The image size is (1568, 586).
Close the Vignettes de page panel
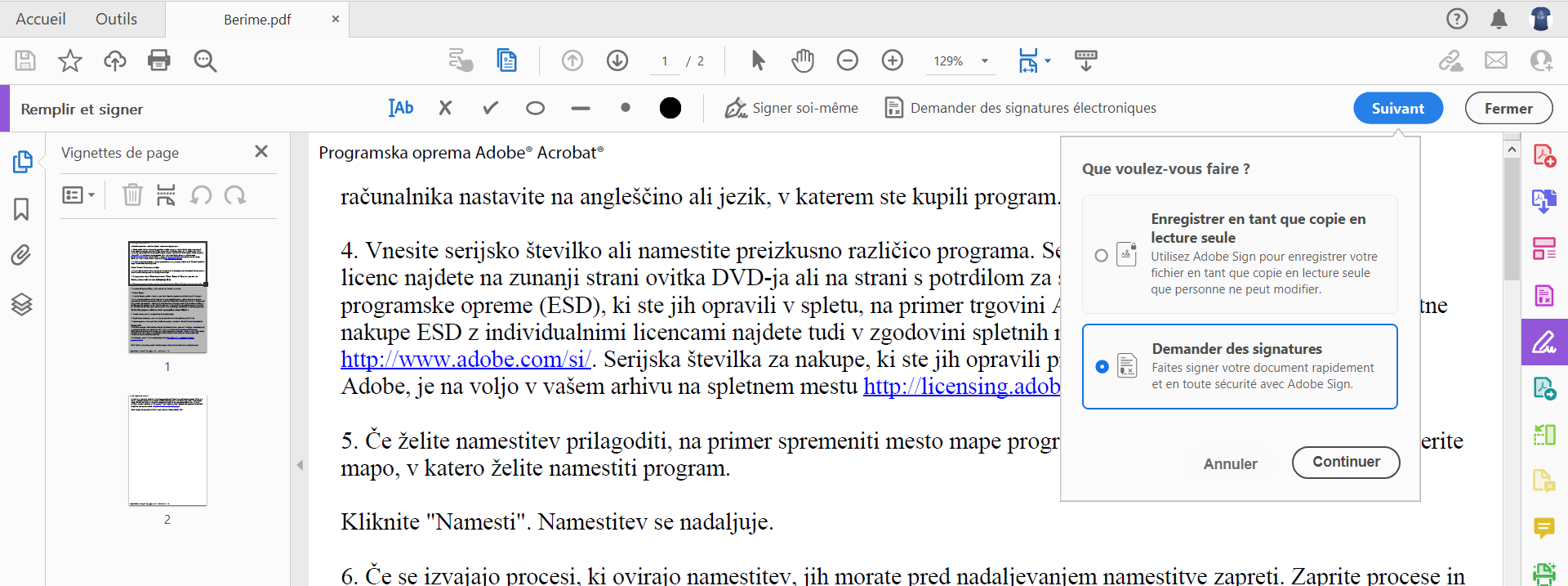coord(261,151)
